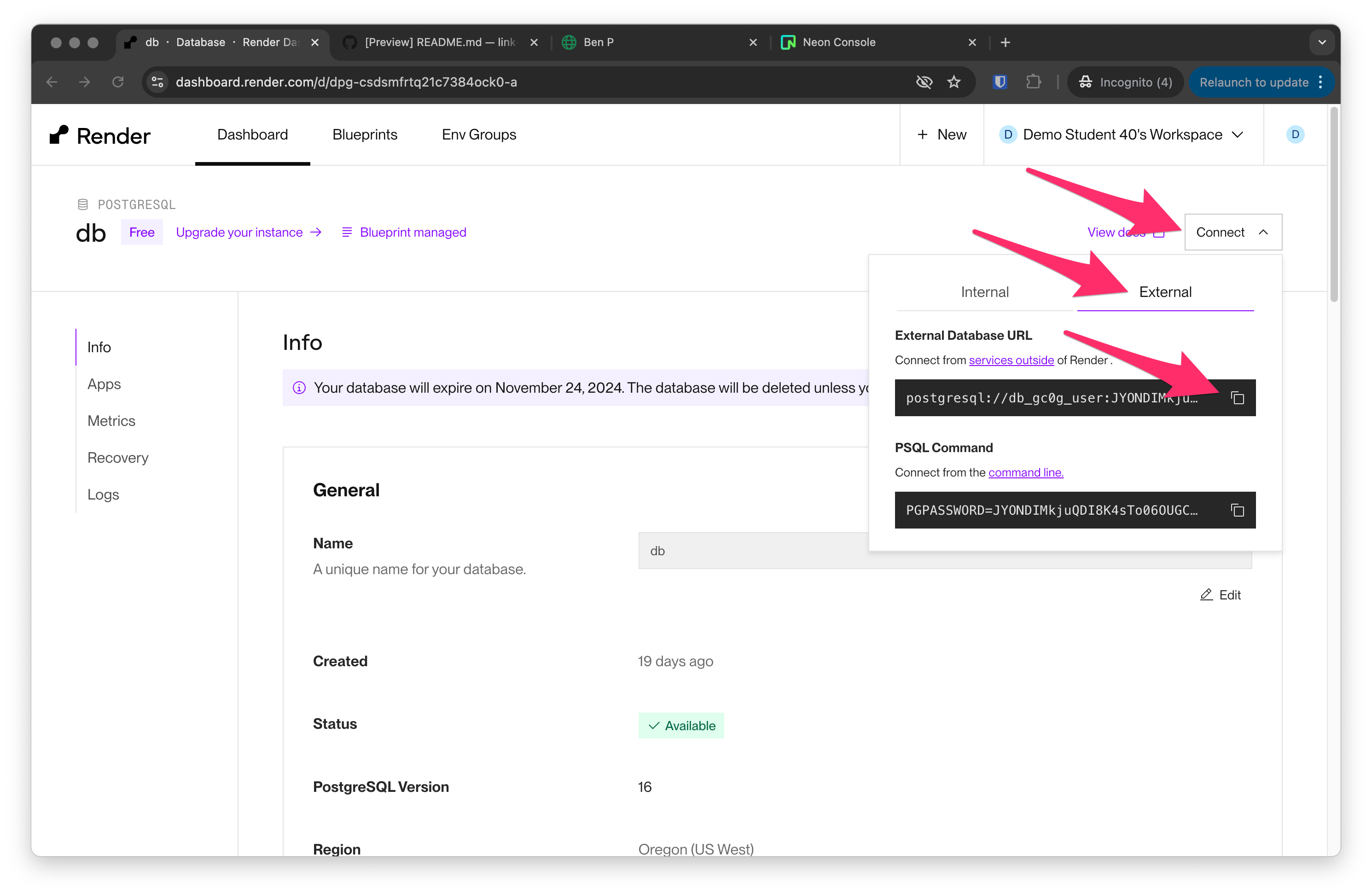This screenshot has width=1372, height=895.
Task: Reload the current page
Action: click(118, 82)
